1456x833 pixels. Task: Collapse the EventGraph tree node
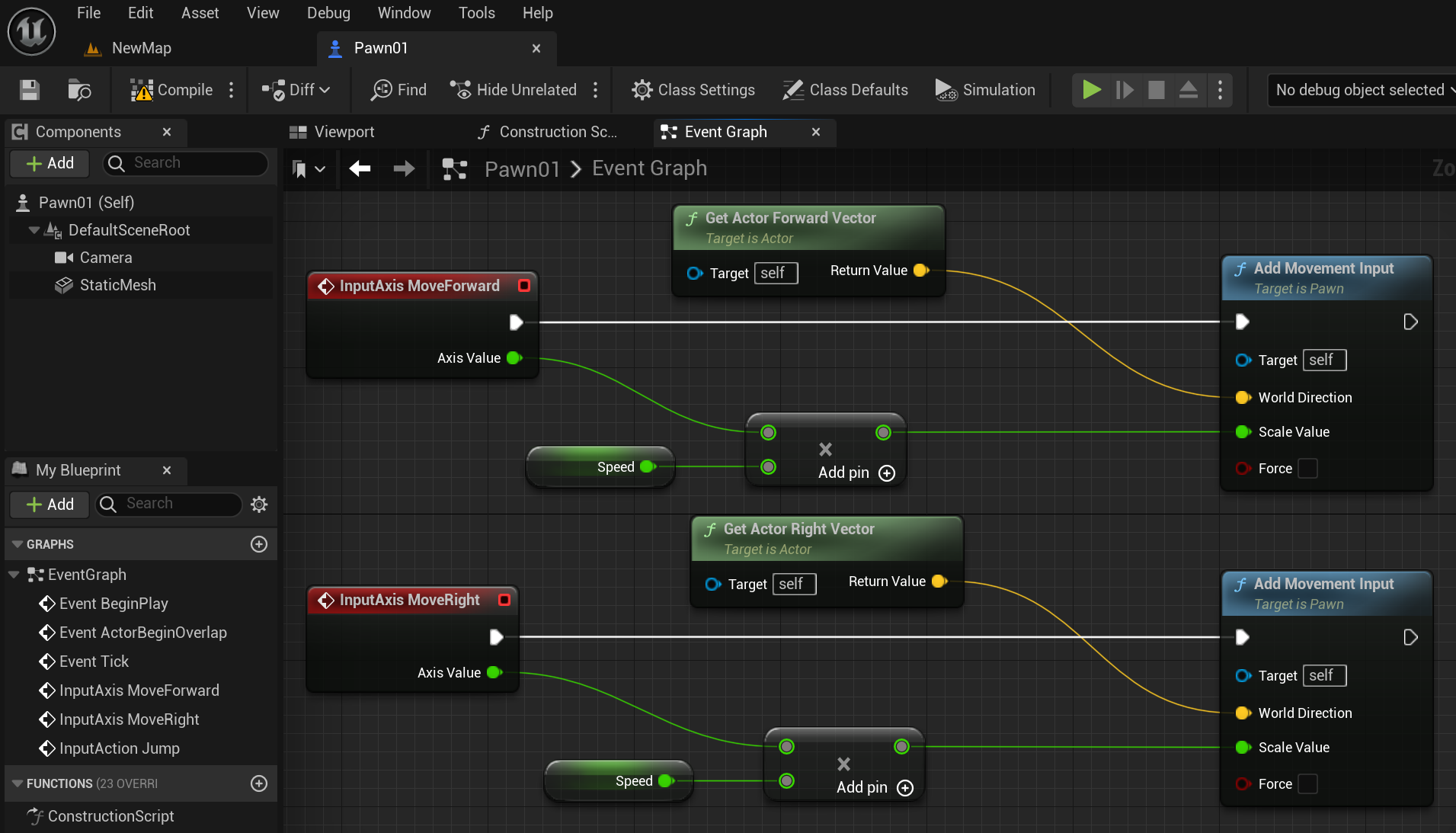14,575
